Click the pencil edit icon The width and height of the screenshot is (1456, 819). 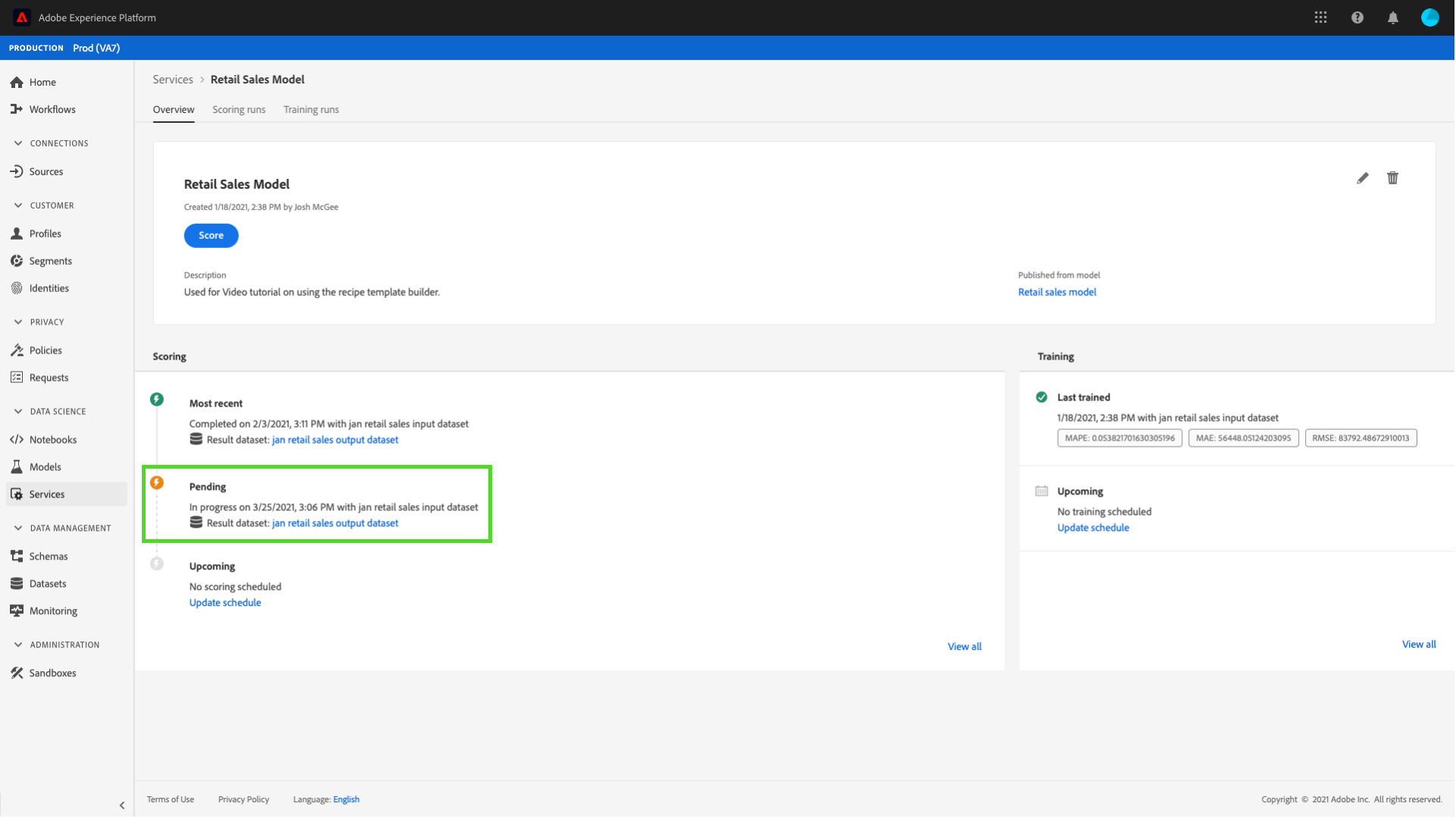pyautogui.click(x=1363, y=178)
